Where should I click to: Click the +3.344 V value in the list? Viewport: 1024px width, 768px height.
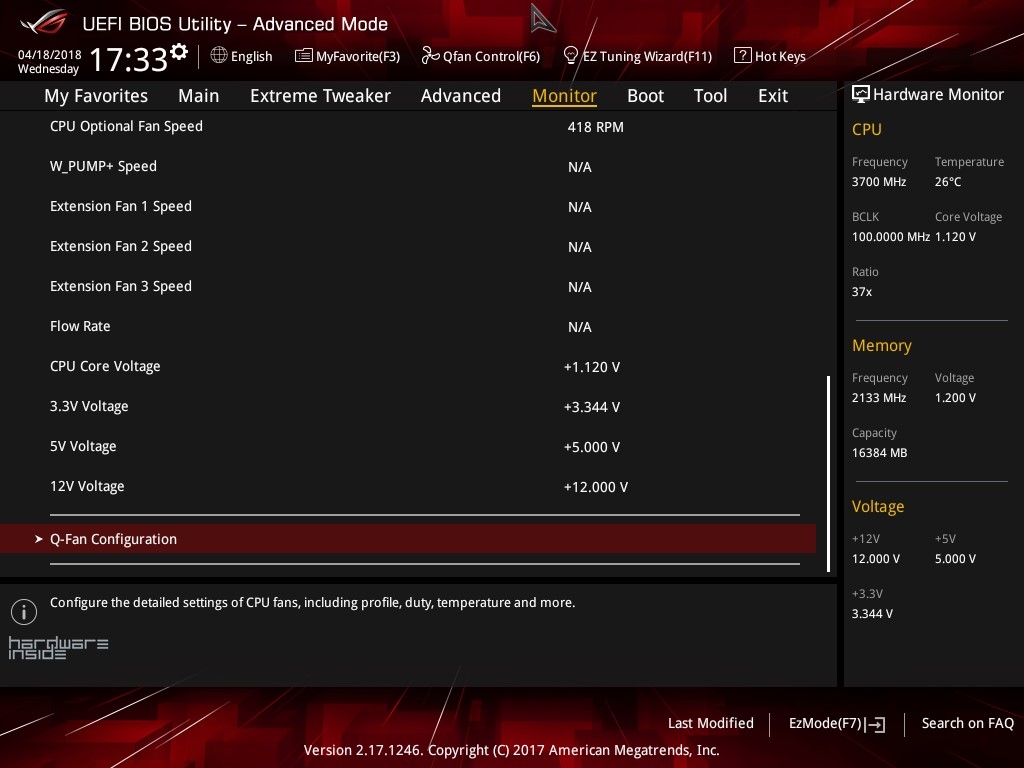(592, 407)
